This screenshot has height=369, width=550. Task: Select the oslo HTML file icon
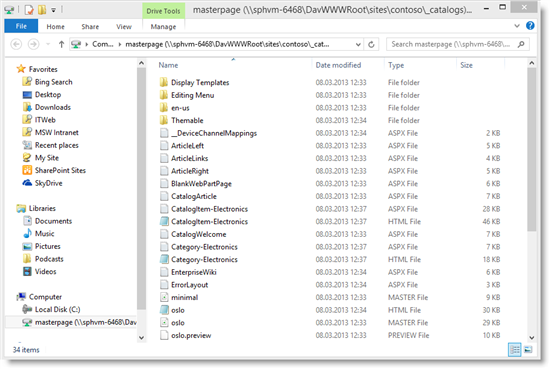point(164,310)
